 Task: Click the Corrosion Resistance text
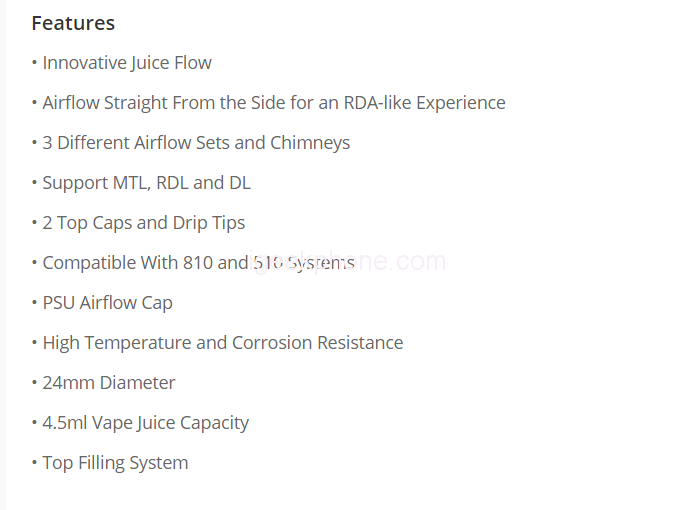coord(317,343)
